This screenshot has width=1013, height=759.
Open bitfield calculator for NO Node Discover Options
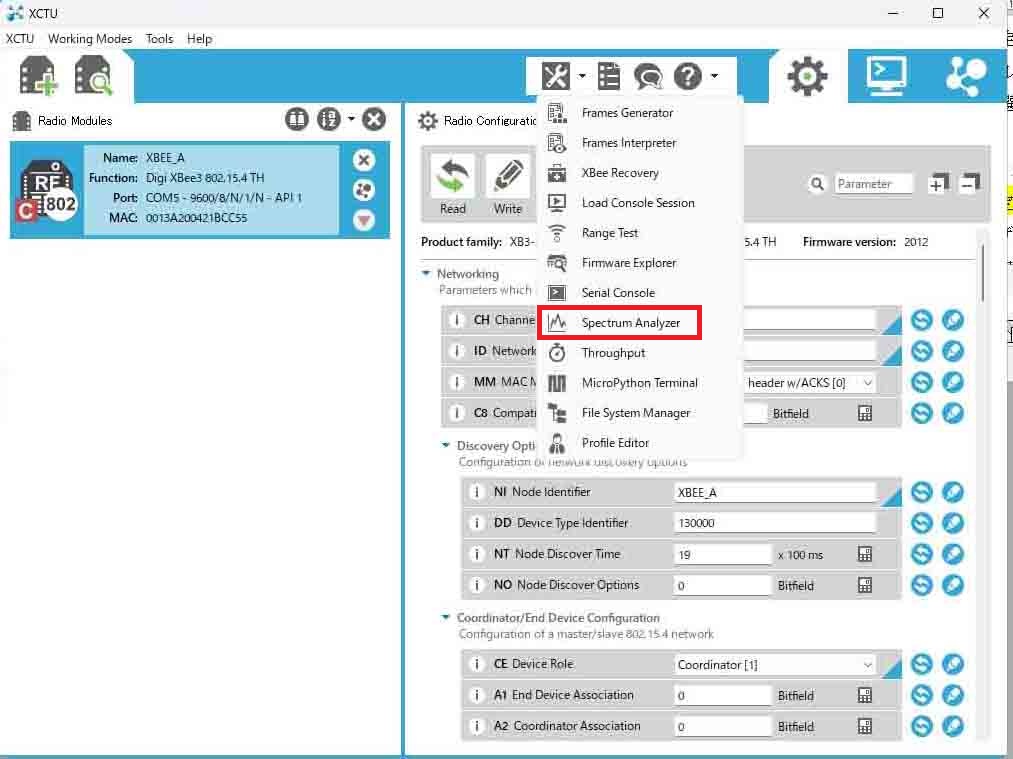pyautogui.click(x=864, y=585)
